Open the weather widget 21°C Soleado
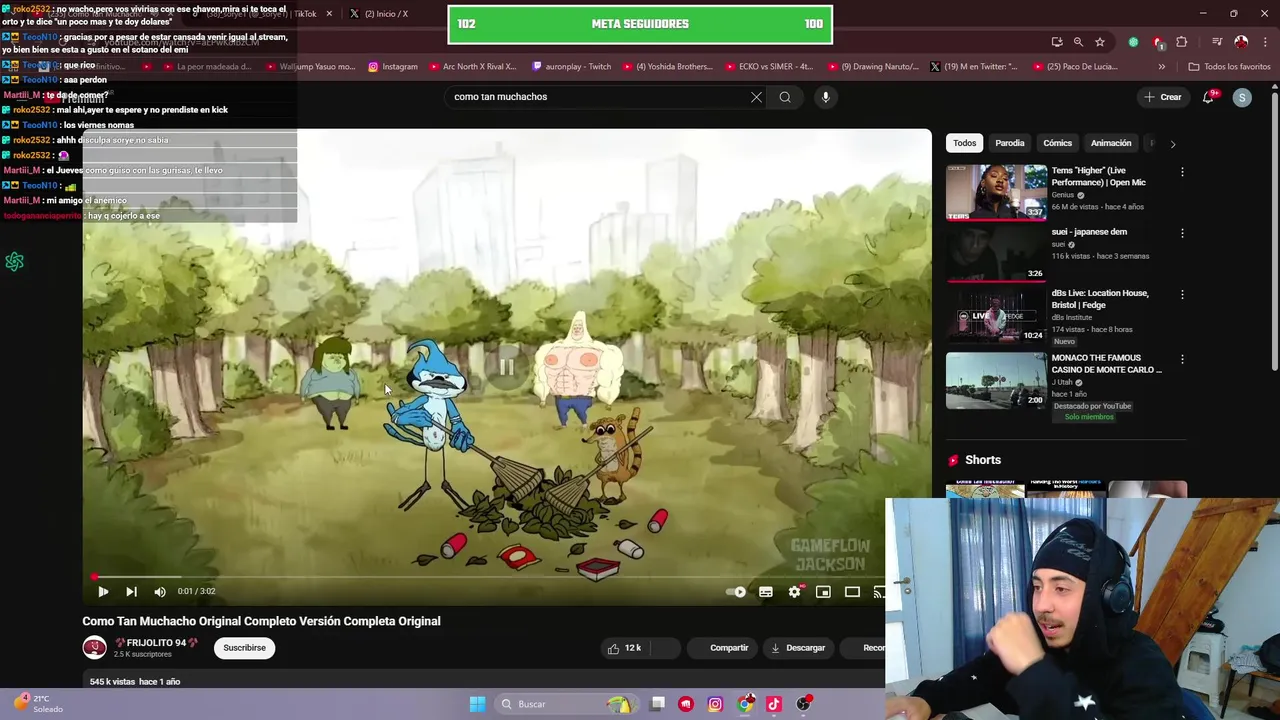This screenshot has width=1280, height=720. (40, 704)
